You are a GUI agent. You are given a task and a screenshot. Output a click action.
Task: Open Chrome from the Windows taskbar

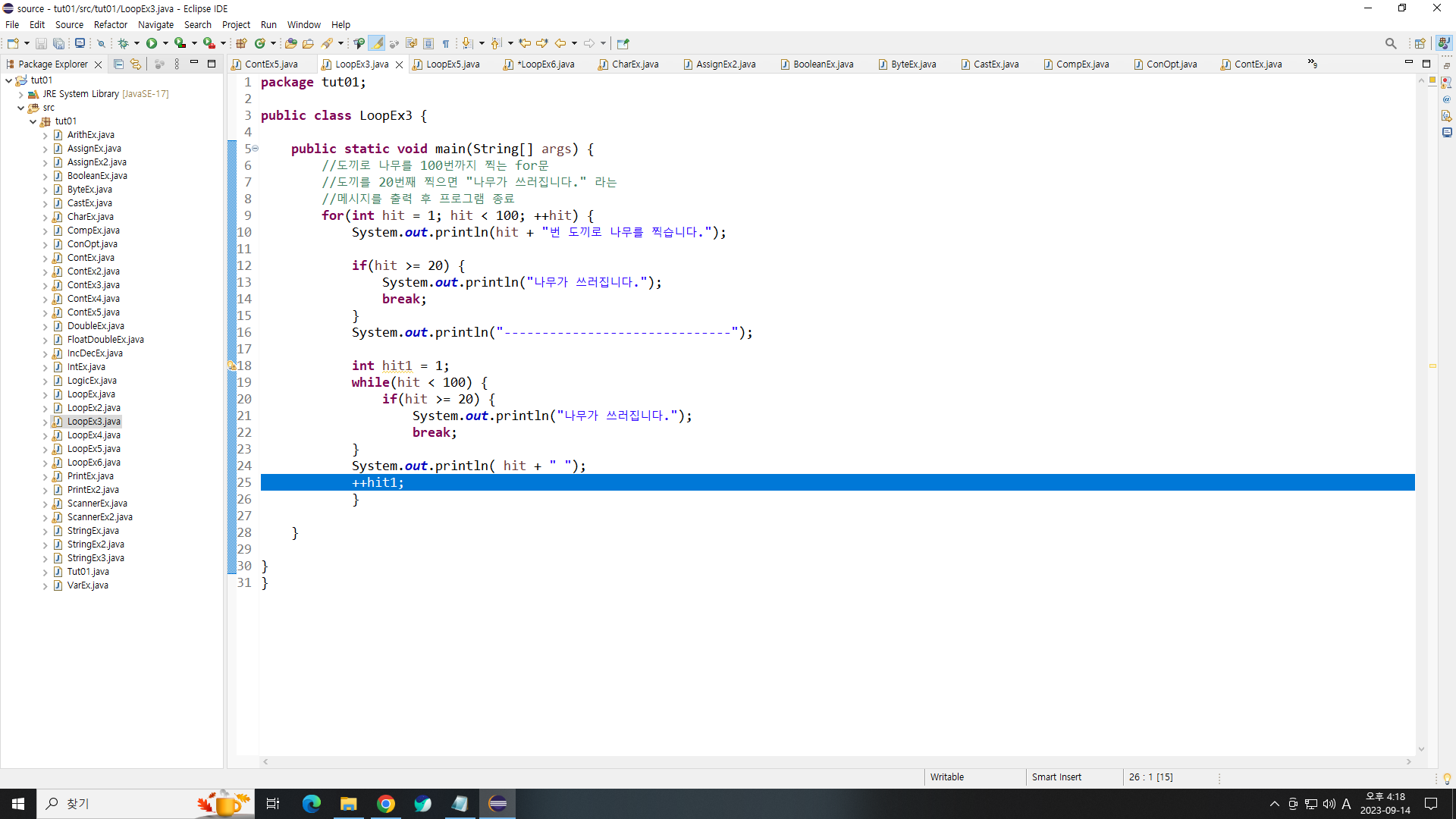[x=386, y=804]
